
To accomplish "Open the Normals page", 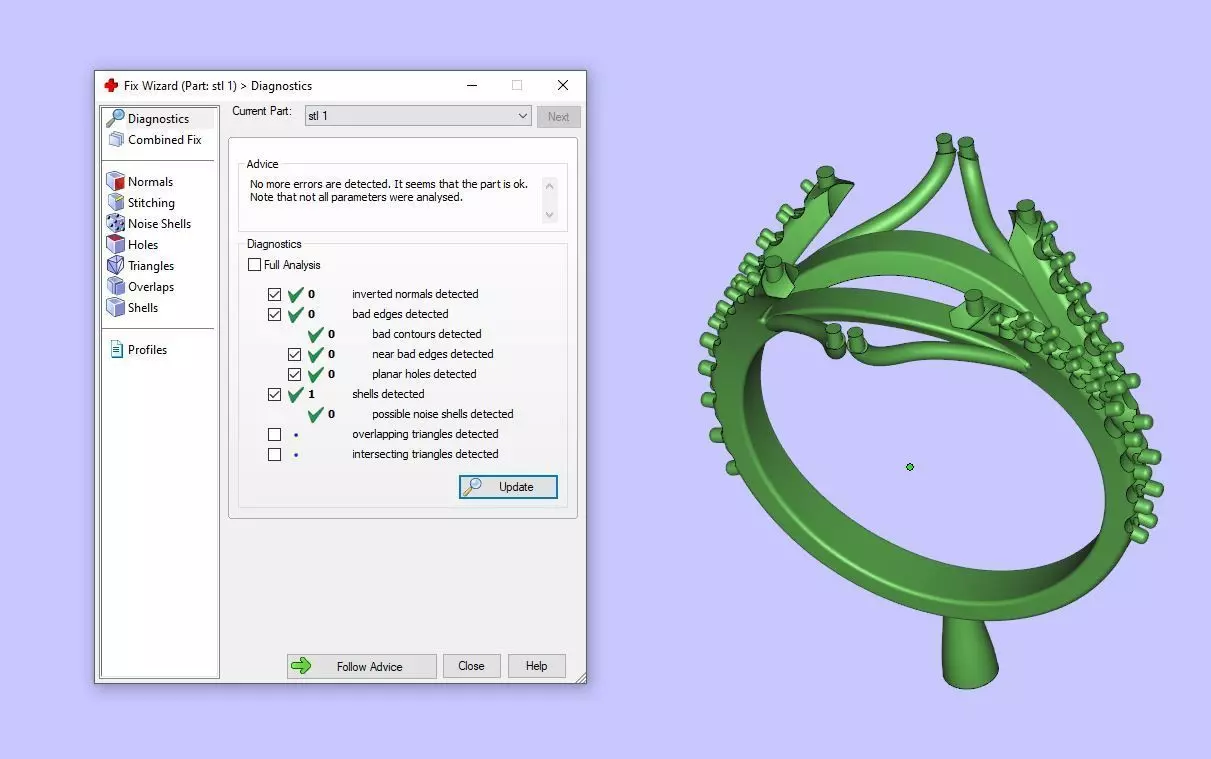I will 150,182.
